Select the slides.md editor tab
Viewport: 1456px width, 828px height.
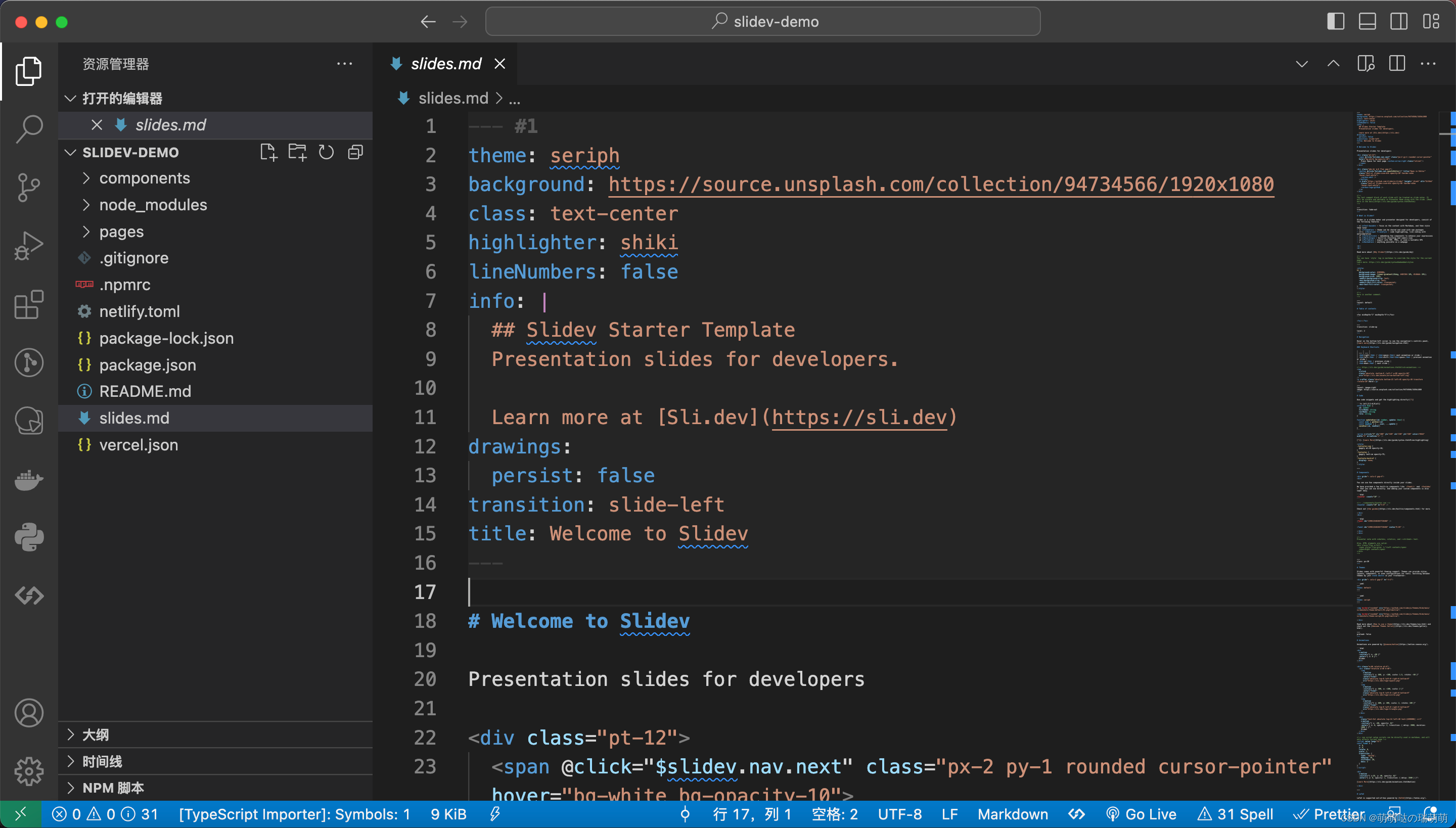click(445, 64)
